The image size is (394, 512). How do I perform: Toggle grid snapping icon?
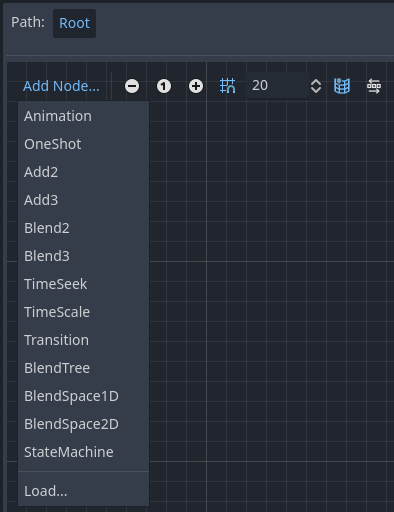[x=228, y=86]
